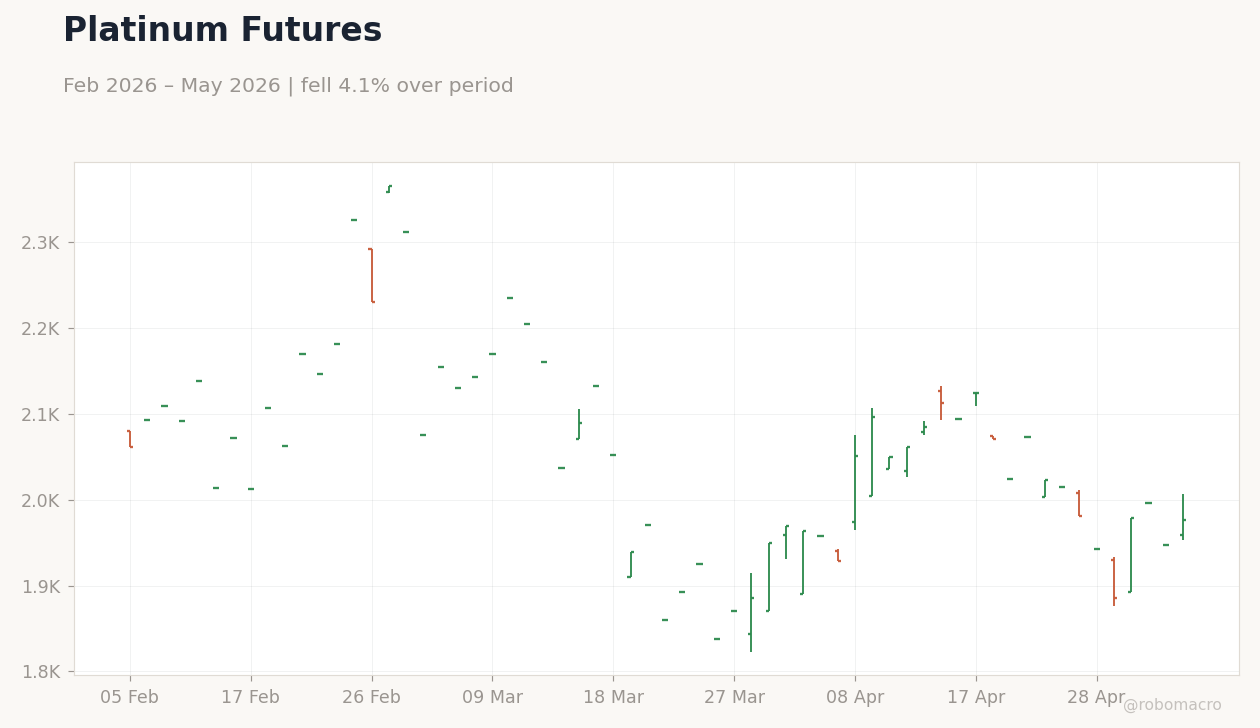Click the 26 Feb x-axis date label

click(x=371, y=698)
